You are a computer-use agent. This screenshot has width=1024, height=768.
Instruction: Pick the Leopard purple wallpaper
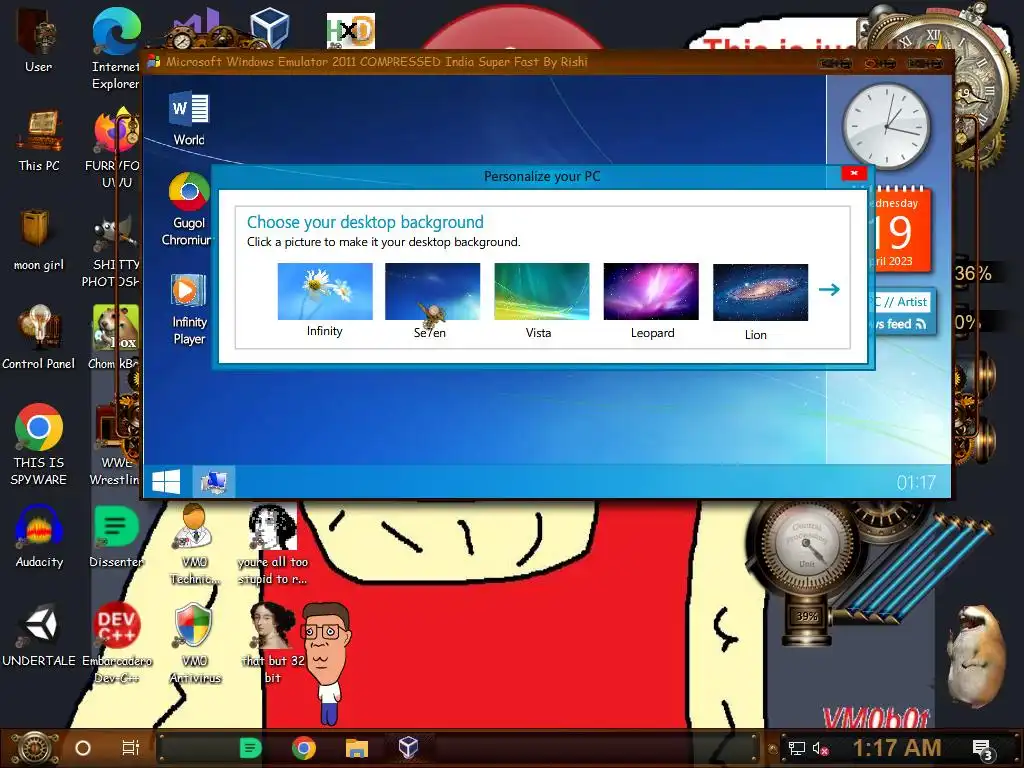651,291
